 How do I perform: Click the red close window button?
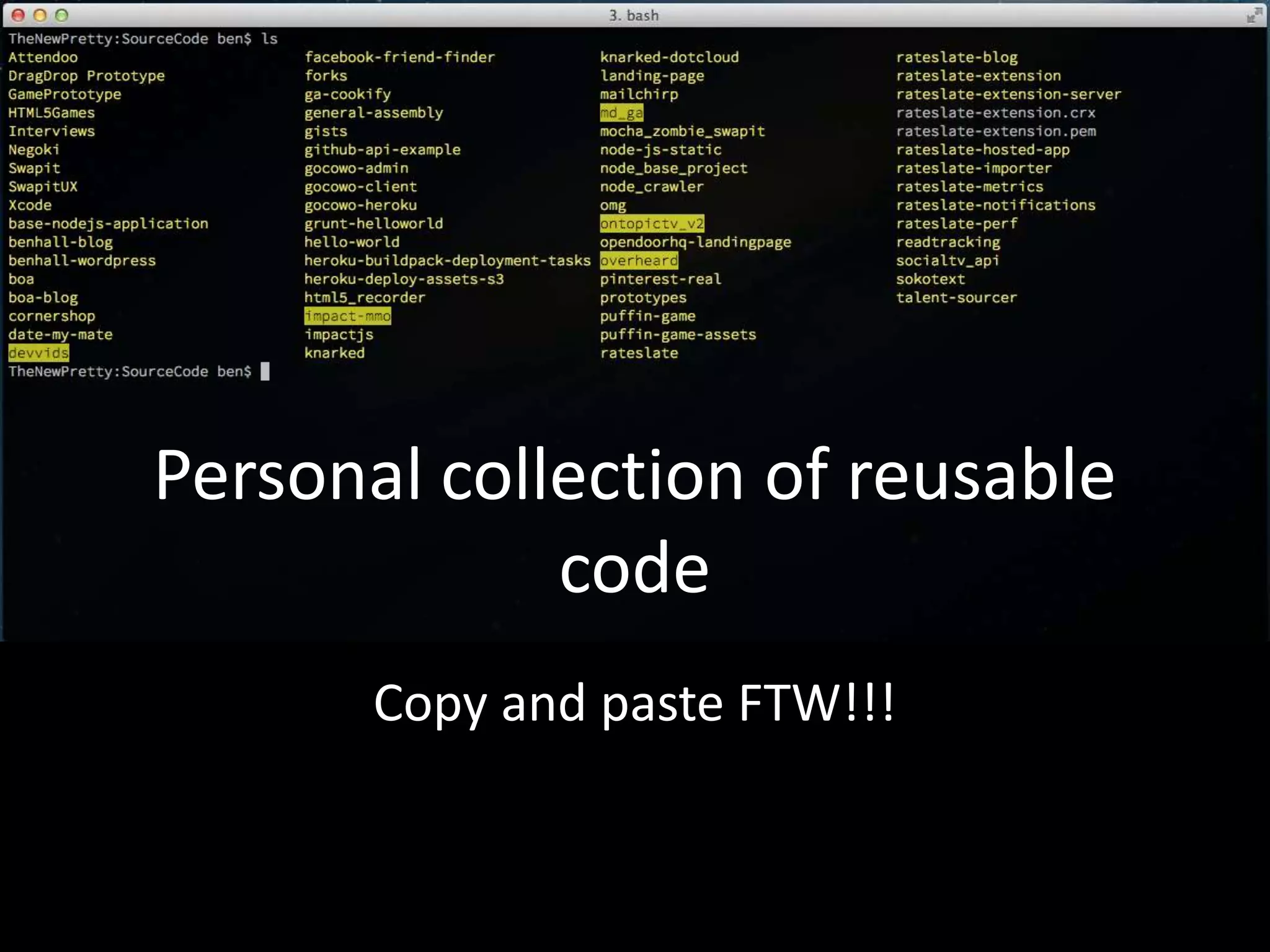tap(18, 15)
